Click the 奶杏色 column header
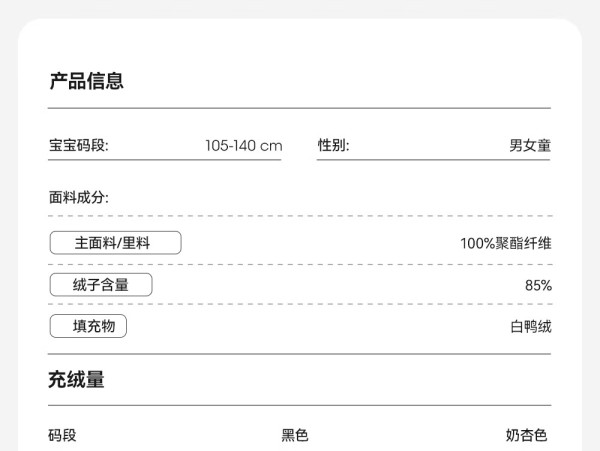Viewport: 600px width, 451px height. pos(526,435)
